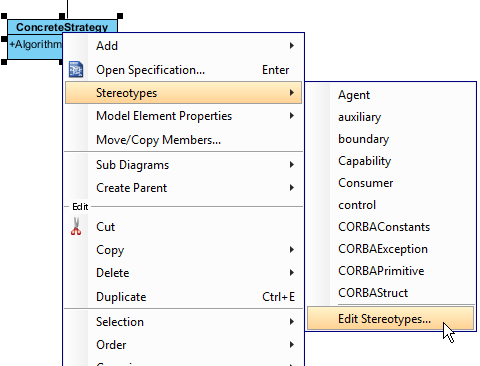Click the Open Specification document icon
480x366 pixels.
[76, 69]
